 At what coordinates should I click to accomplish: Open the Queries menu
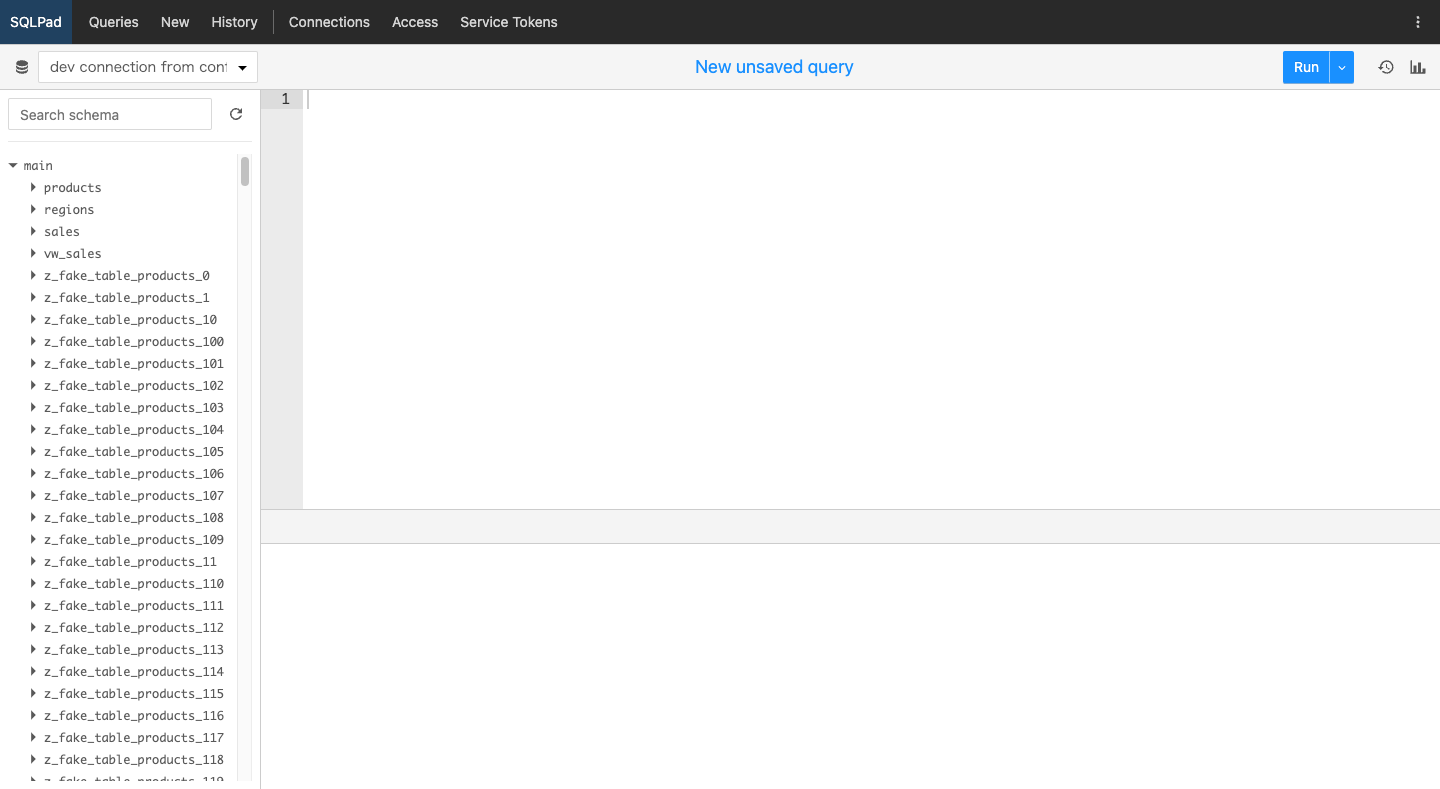[114, 22]
